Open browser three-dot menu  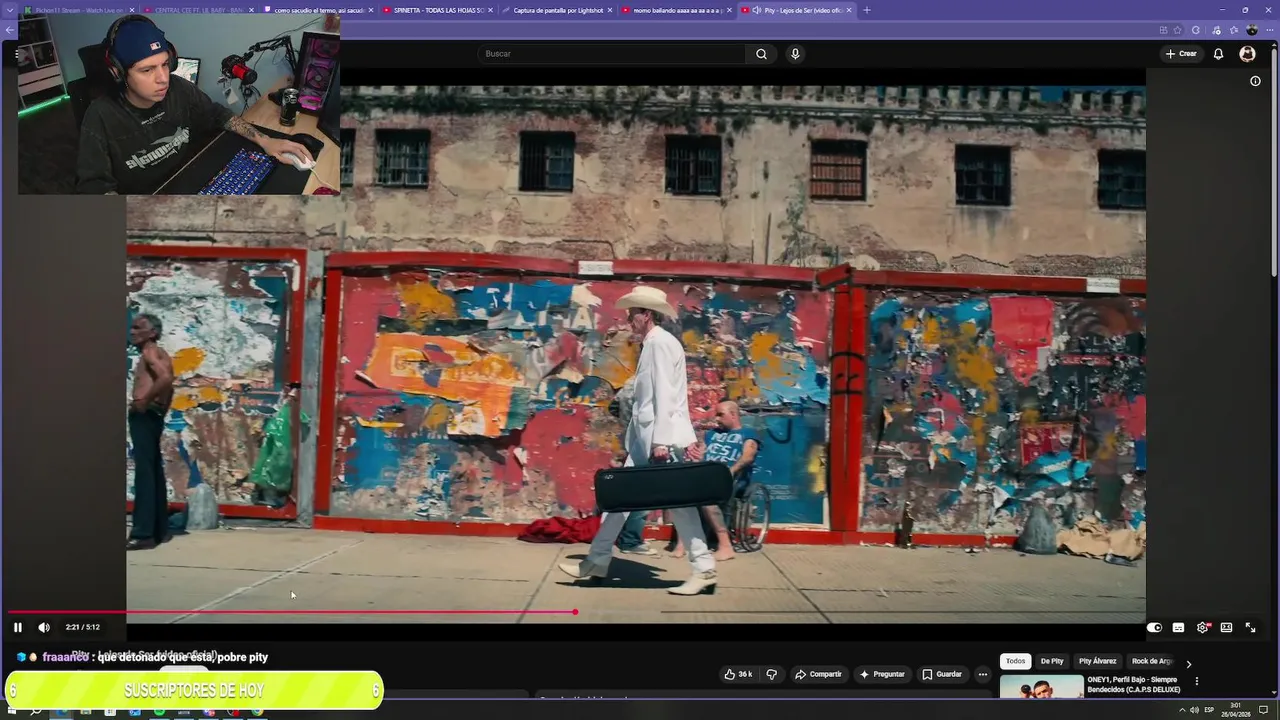coord(1268,30)
